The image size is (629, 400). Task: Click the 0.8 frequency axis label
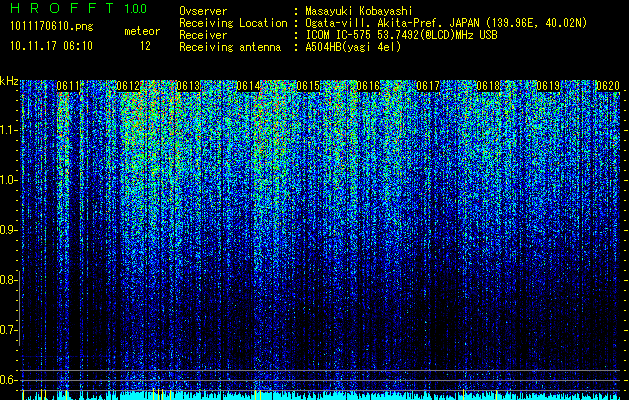8,280
